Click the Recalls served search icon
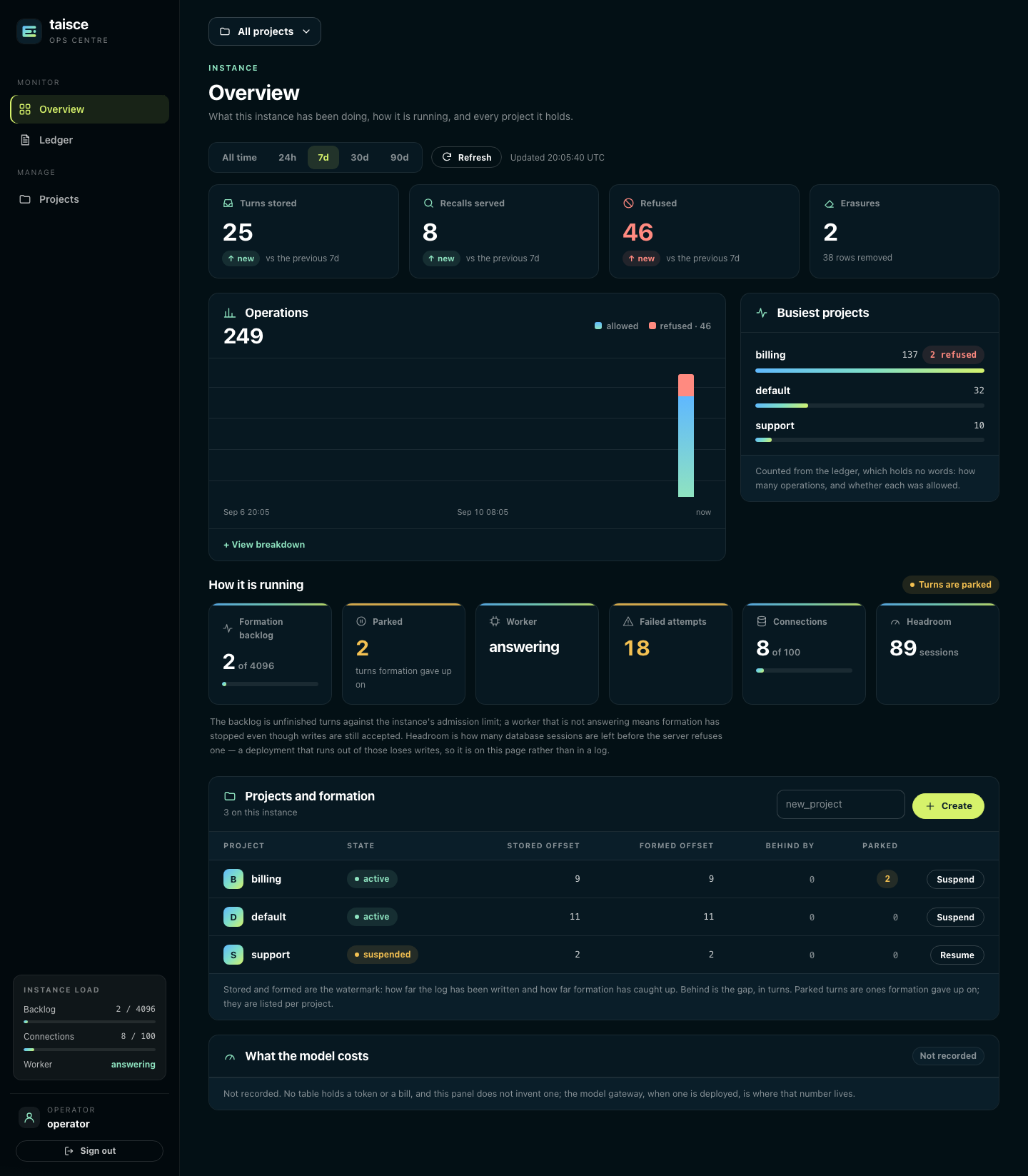 (428, 203)
